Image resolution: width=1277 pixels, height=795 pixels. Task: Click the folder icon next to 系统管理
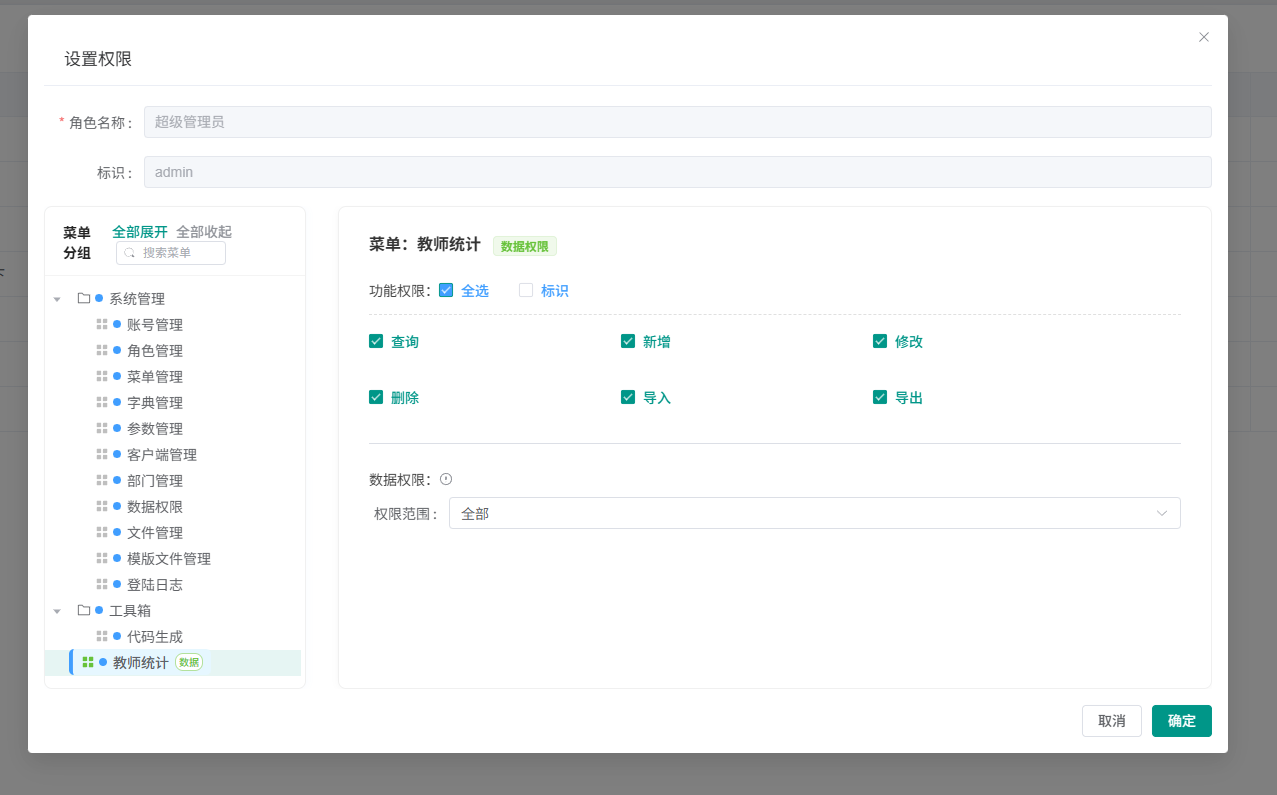(84, 298)
